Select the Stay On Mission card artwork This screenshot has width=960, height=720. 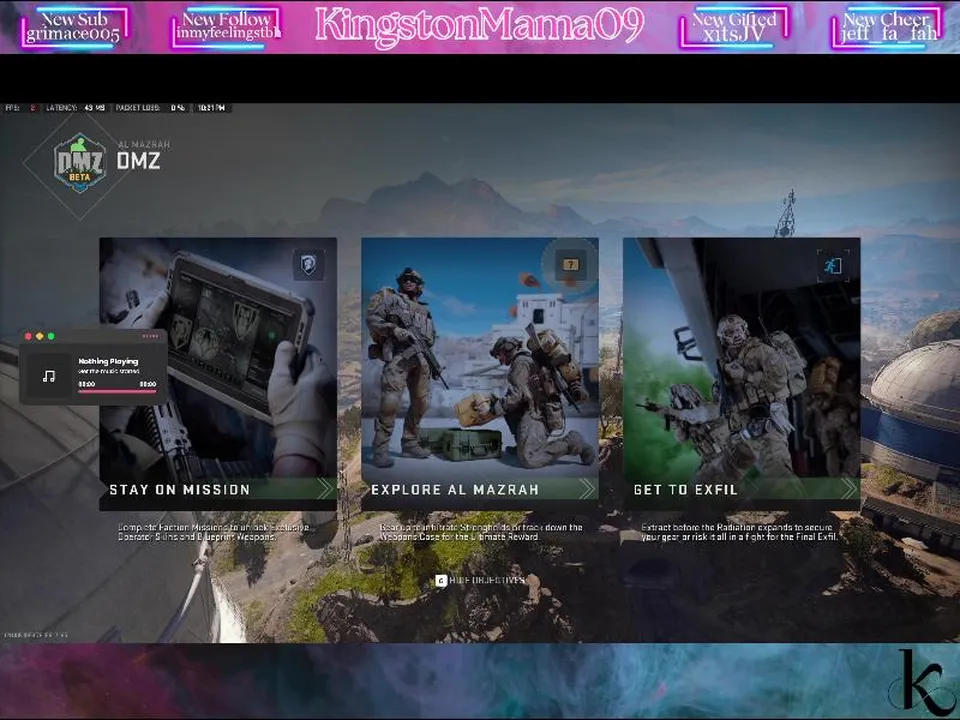coord(218,358)
